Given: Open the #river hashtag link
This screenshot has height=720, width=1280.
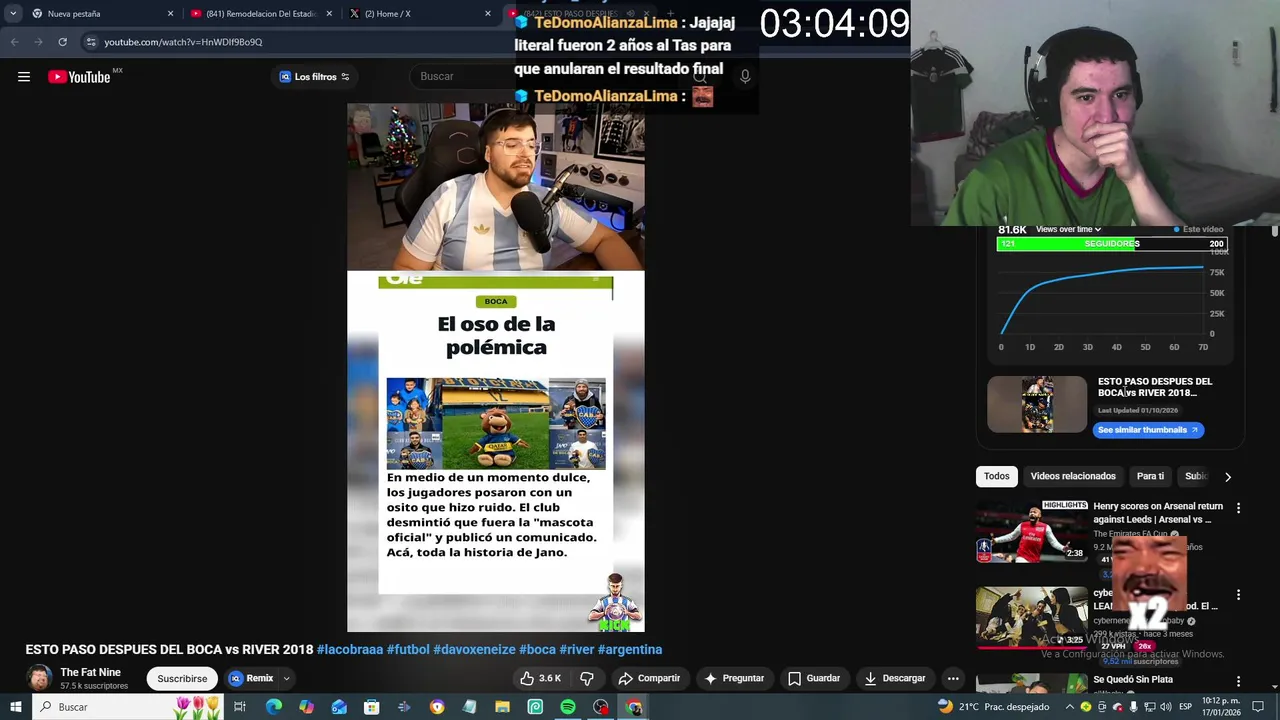Looking at the screenshot, I should point(577,650).
